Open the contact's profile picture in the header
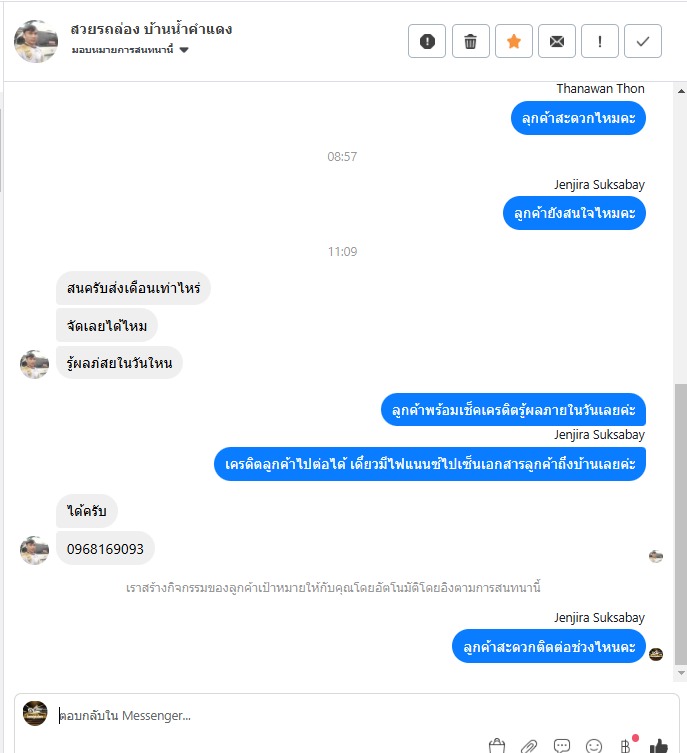This screenshot has width=687, height=753. coord(36,41)
